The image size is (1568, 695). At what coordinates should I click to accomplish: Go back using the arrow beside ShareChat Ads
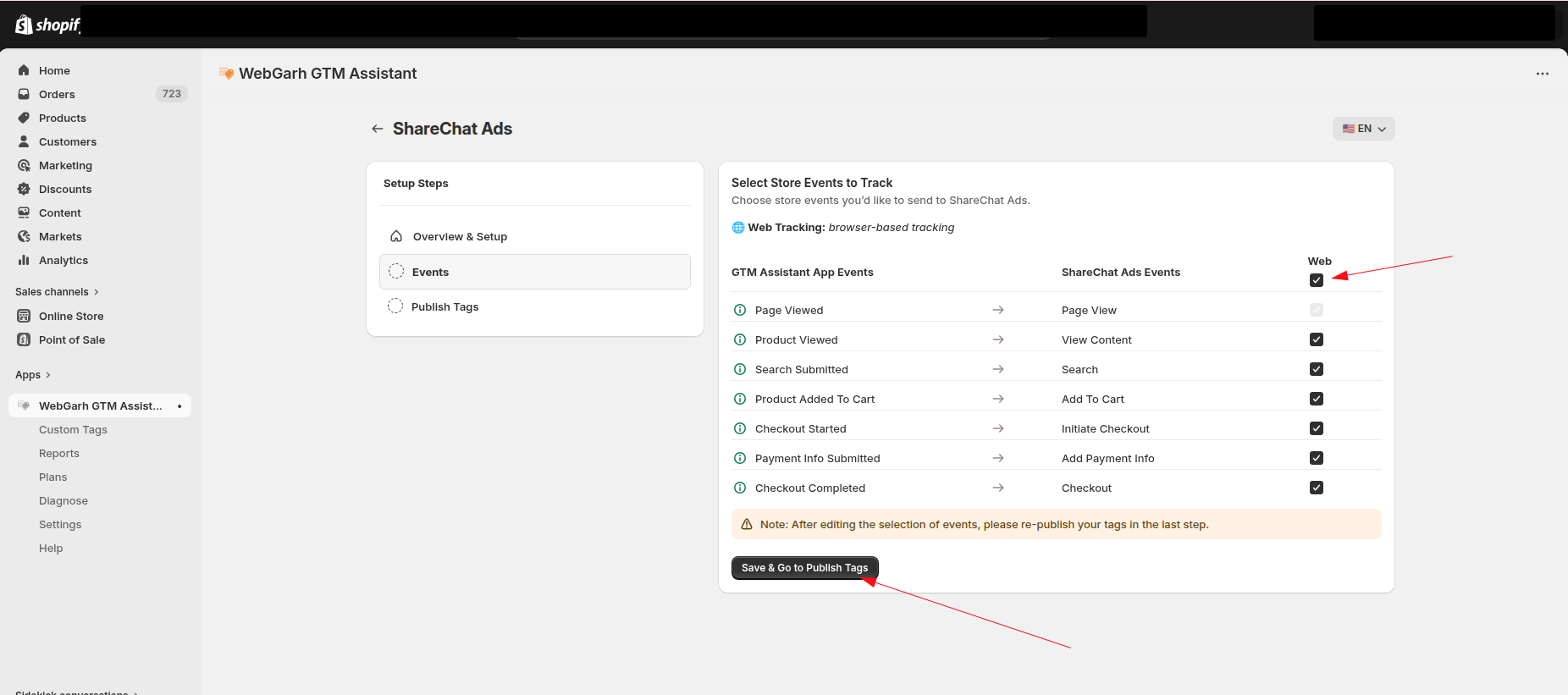(378, 129)
